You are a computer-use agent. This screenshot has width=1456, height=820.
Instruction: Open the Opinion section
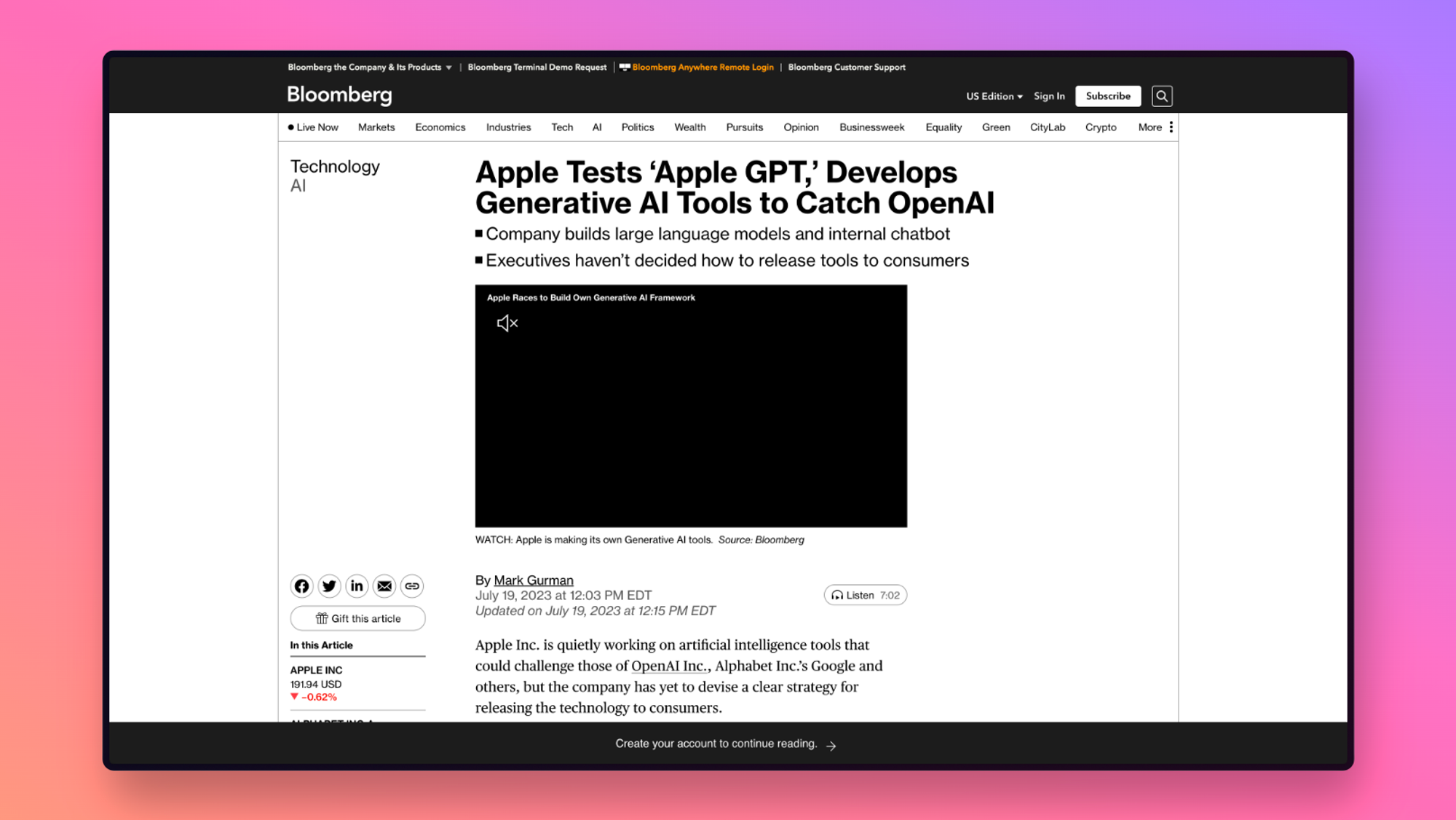(x=801, y=127)
